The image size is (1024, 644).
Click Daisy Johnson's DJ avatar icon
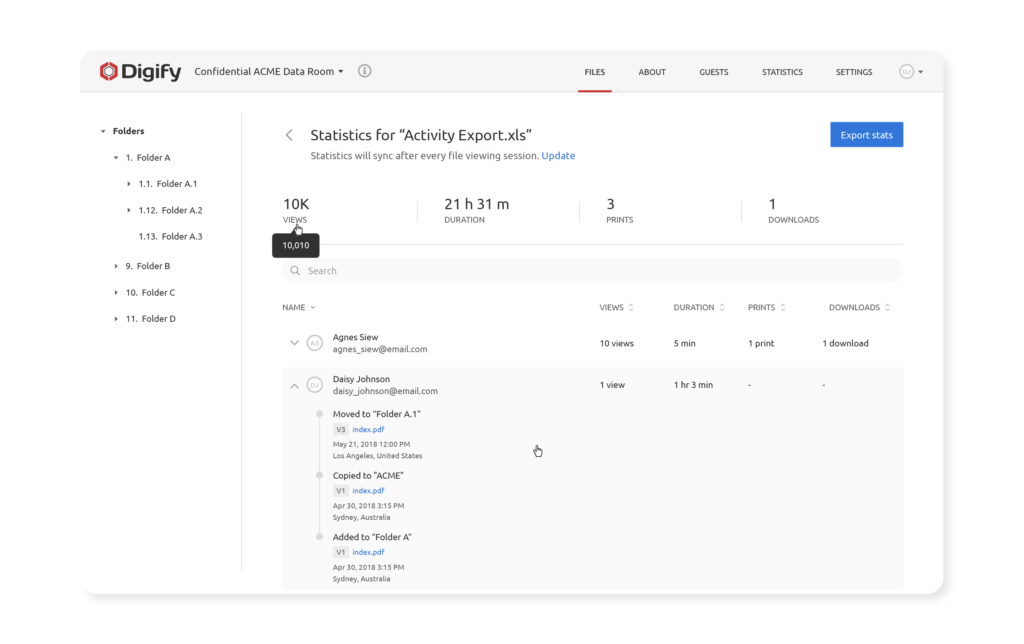pyautogui.click(x=314, y=385)
